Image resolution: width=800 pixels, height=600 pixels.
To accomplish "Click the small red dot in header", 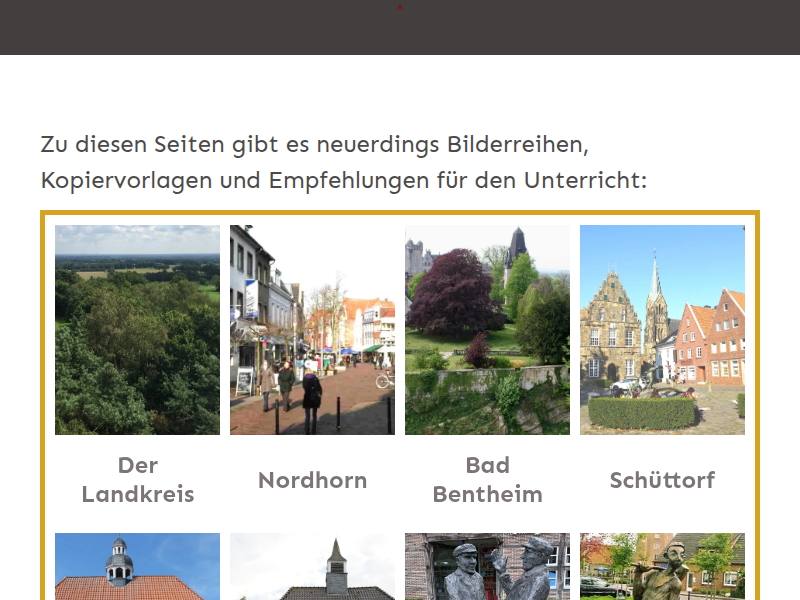I will 400,7.
